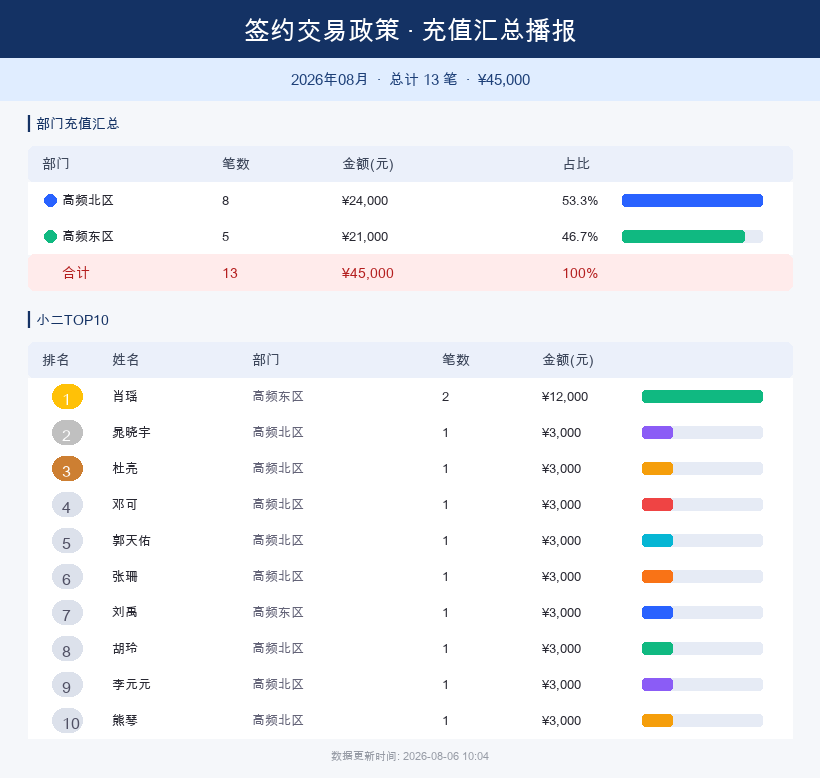The height and width of the screenshot is (778, 820).
Task: Click 肖瑶's green amount bar
Action: click(x=702, y=396)
